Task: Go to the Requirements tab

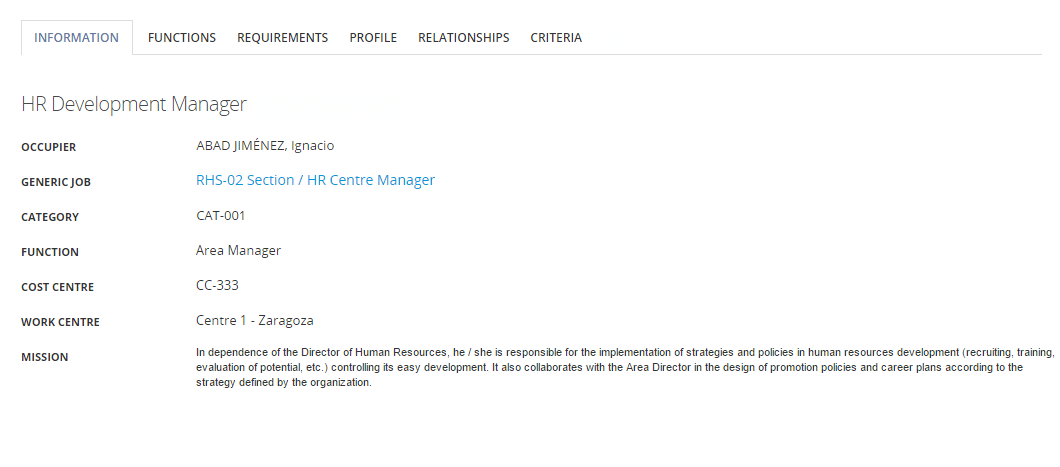Action: (282, 38)
